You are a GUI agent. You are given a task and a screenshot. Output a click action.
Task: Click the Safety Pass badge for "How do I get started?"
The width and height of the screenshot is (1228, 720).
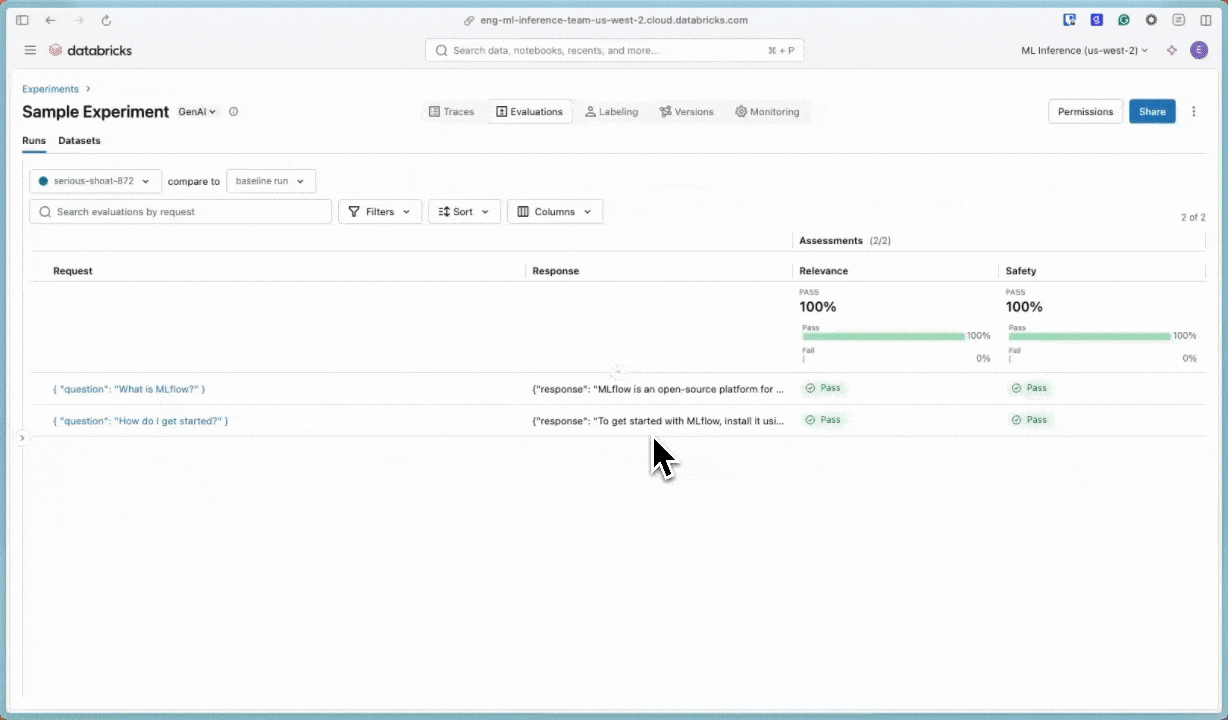tap(1029, 420)
